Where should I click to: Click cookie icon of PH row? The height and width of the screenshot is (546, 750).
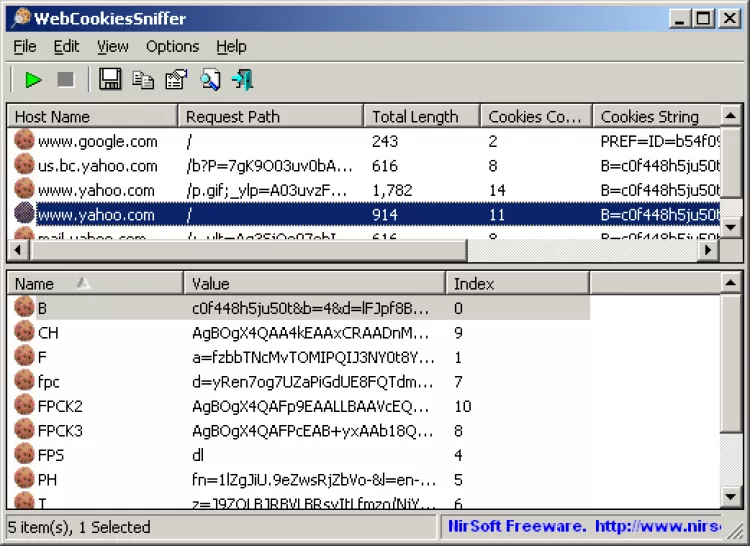(24, 479)
